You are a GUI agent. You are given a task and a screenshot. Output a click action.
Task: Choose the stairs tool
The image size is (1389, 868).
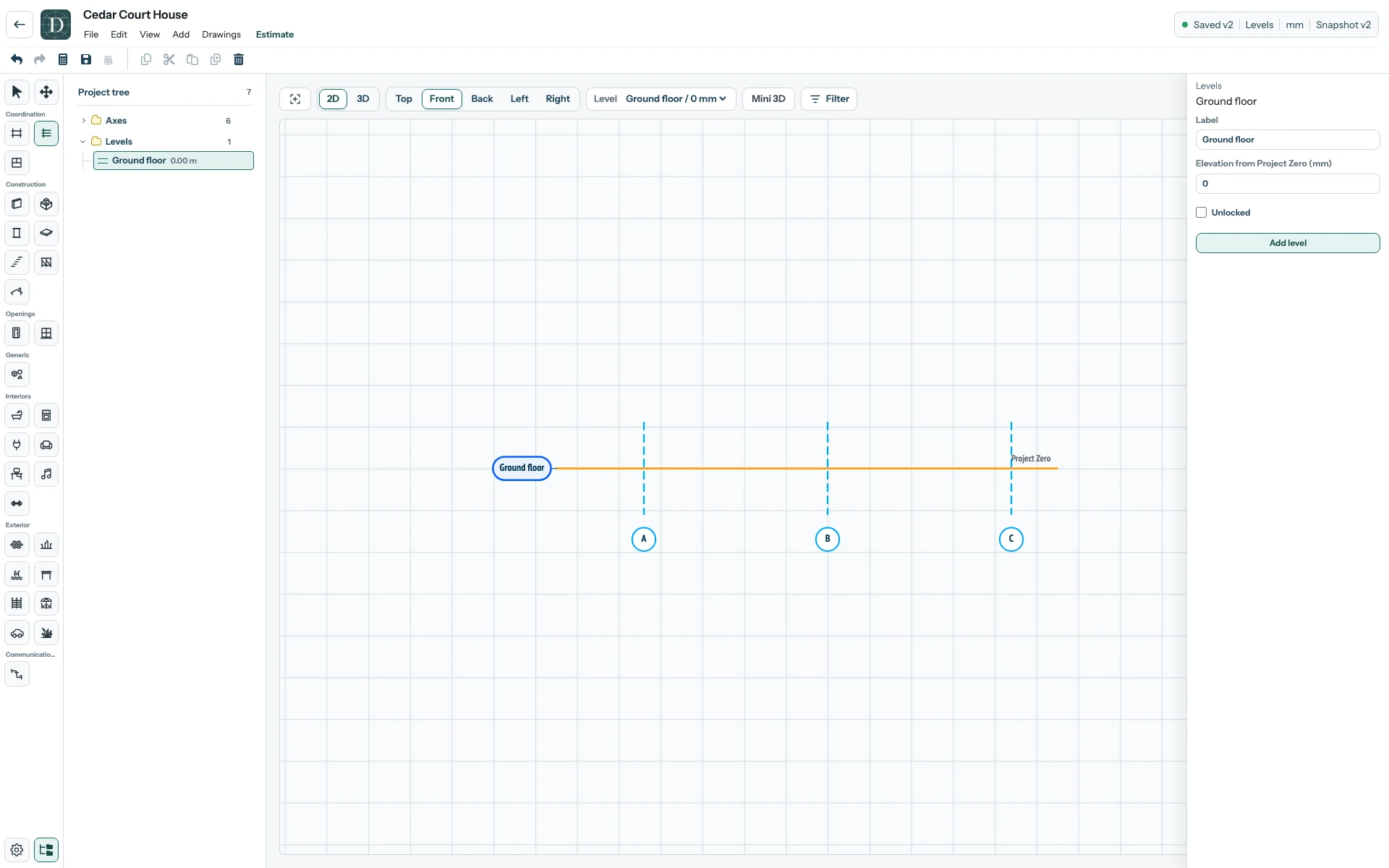pos(17,263)
